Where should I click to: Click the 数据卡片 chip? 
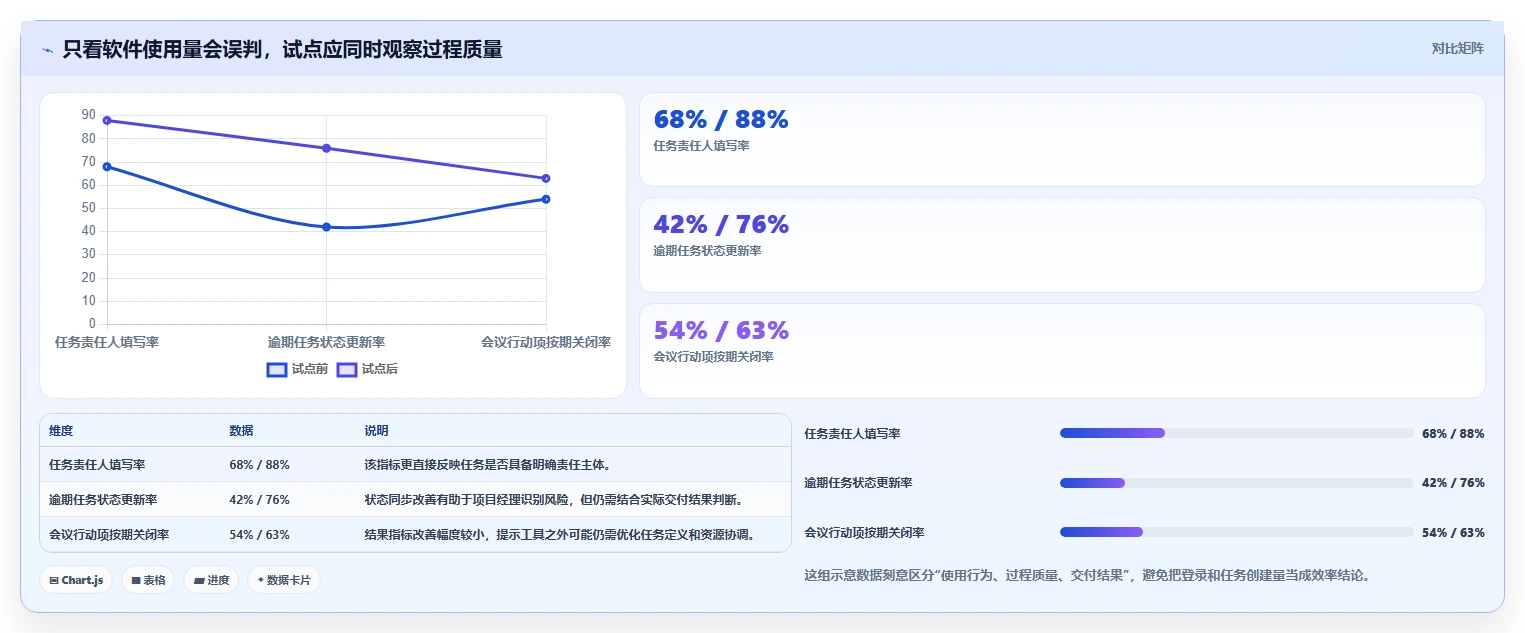(284, 580)
